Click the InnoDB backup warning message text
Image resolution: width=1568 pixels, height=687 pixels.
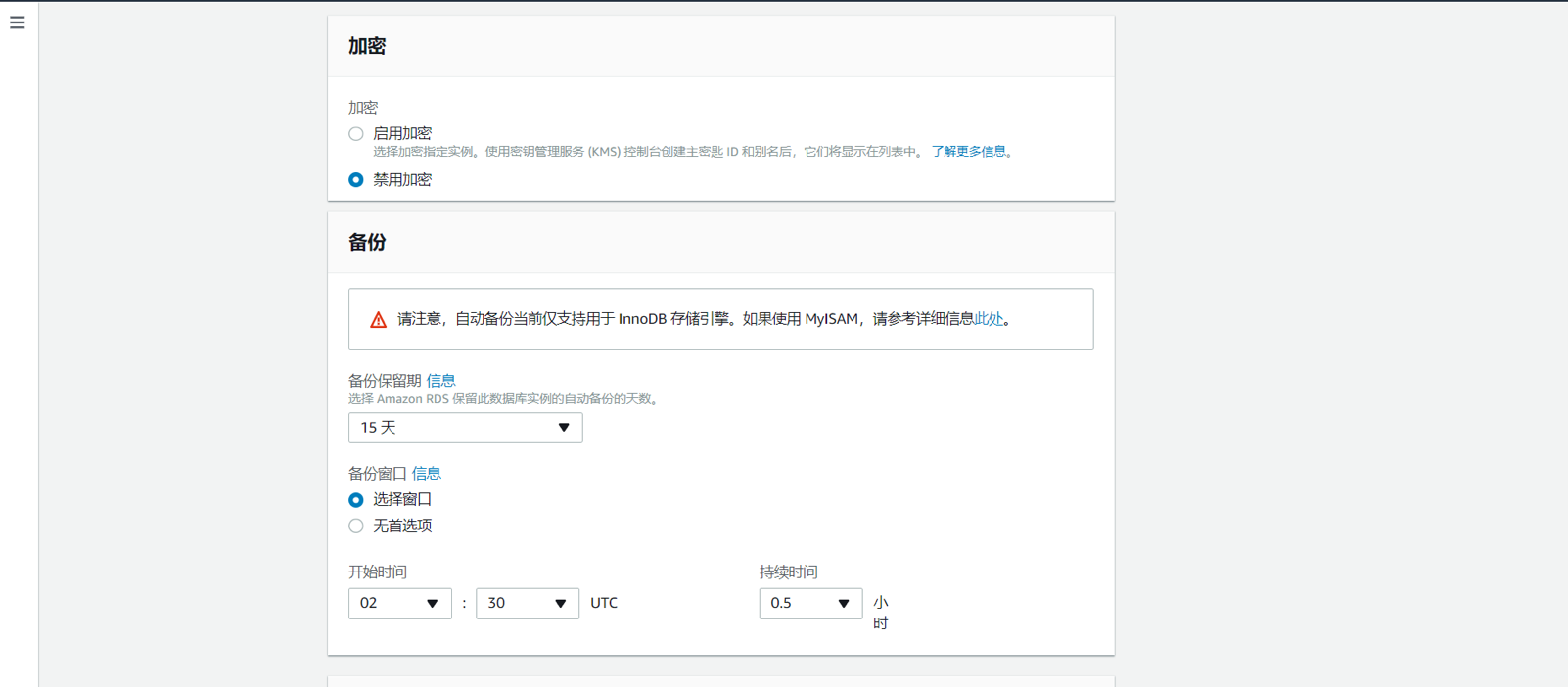tap(685, 319)
